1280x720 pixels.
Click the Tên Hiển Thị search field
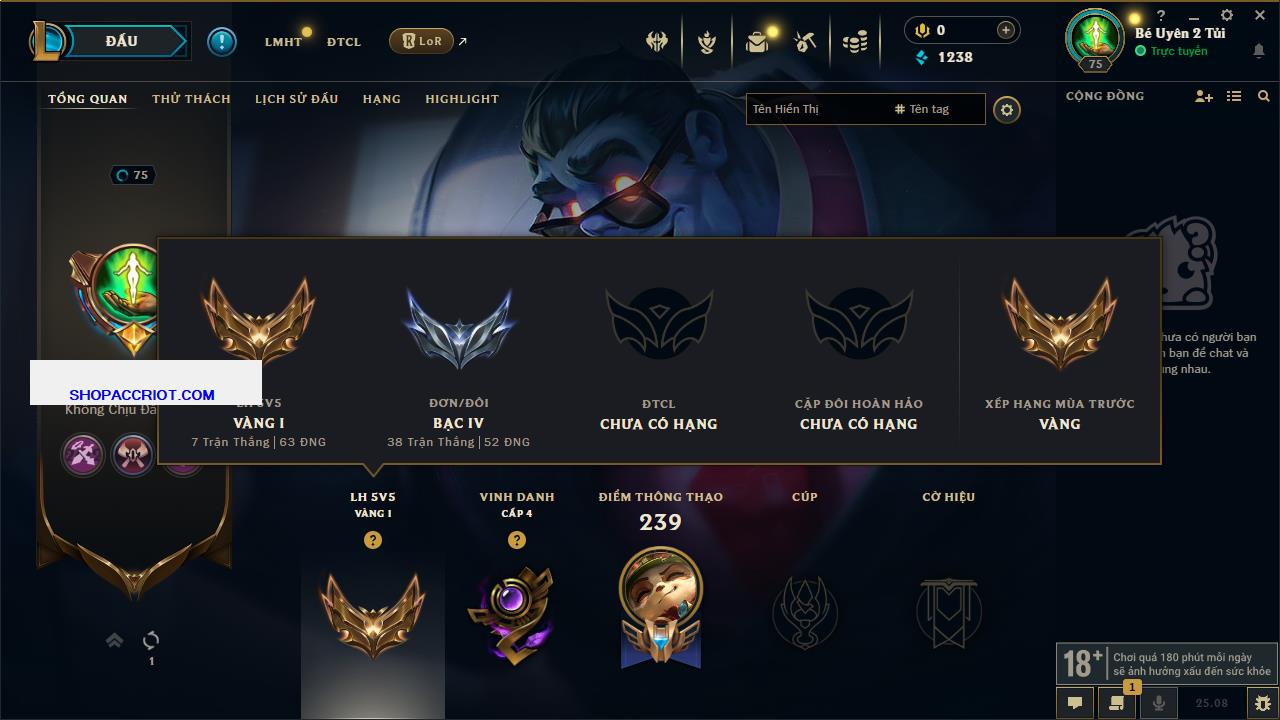coord(866,109)
